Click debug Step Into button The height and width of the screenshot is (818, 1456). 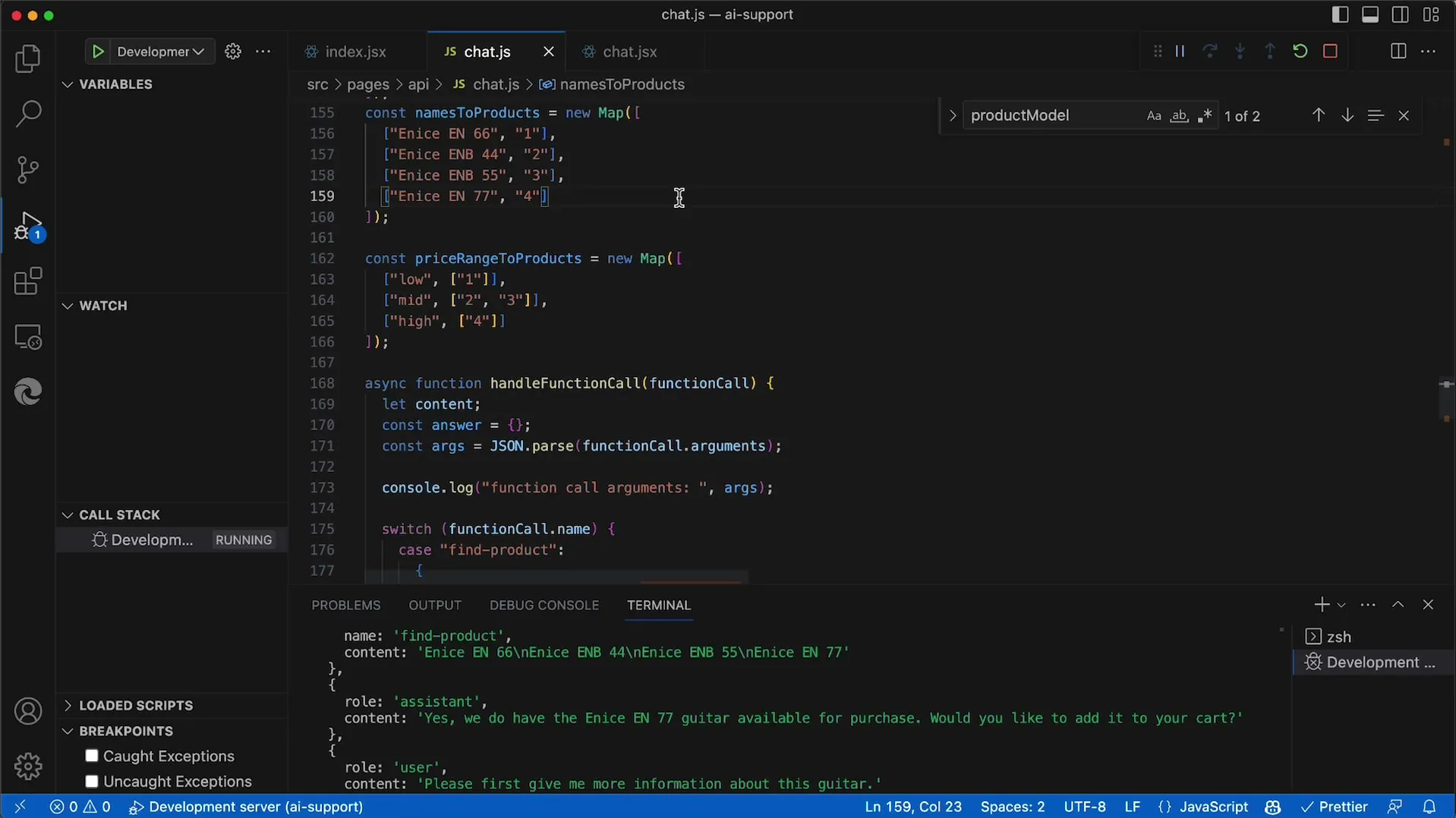coord(1240,51)
